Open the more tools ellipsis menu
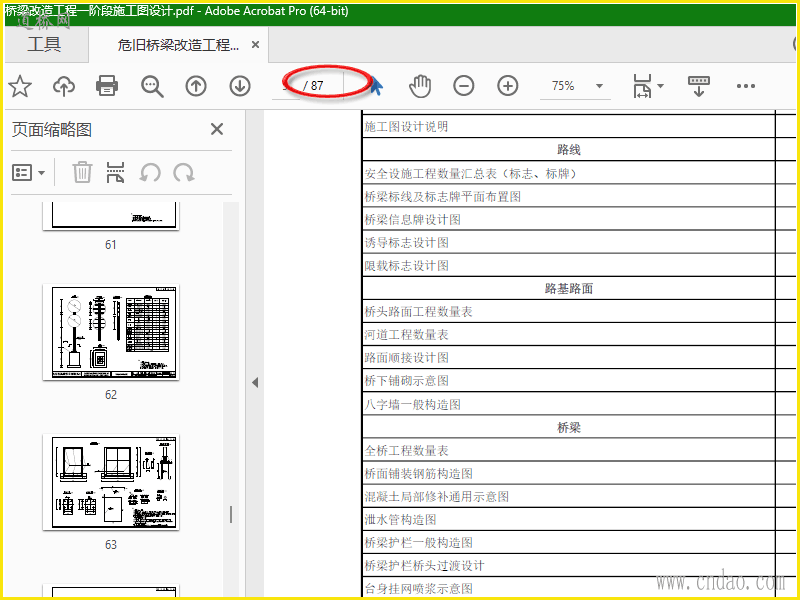Screen dimensions: 800x600 (x=746, y=86)
